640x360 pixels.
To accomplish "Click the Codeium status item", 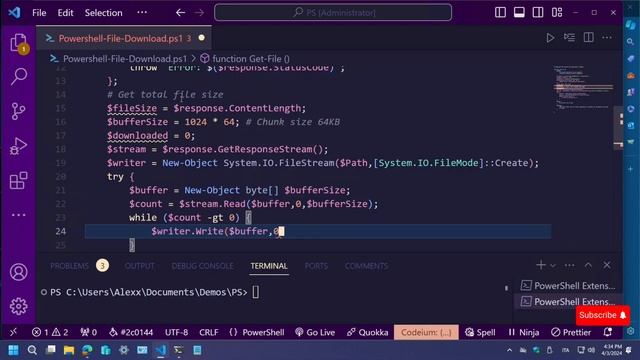I will (426, 332).
